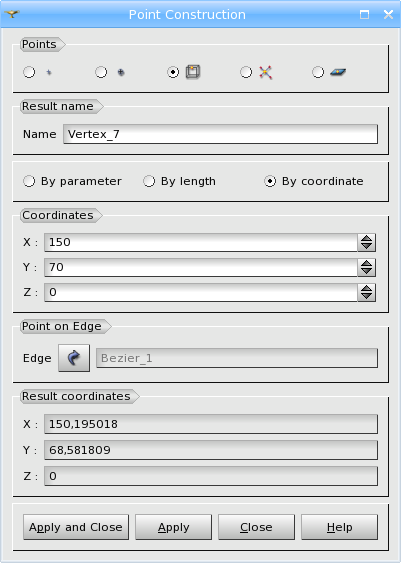Increase the X coordinate spinner value

(367, 238)
